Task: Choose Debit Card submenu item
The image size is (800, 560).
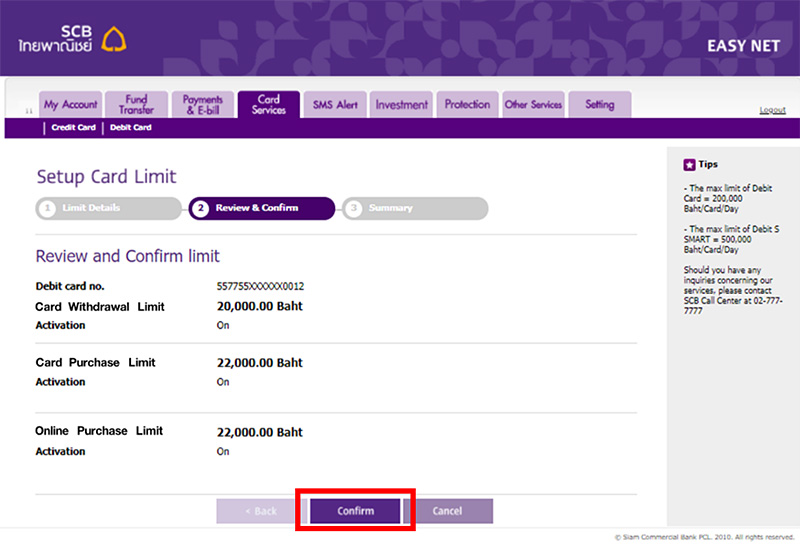Action: (x=131, y=128)
